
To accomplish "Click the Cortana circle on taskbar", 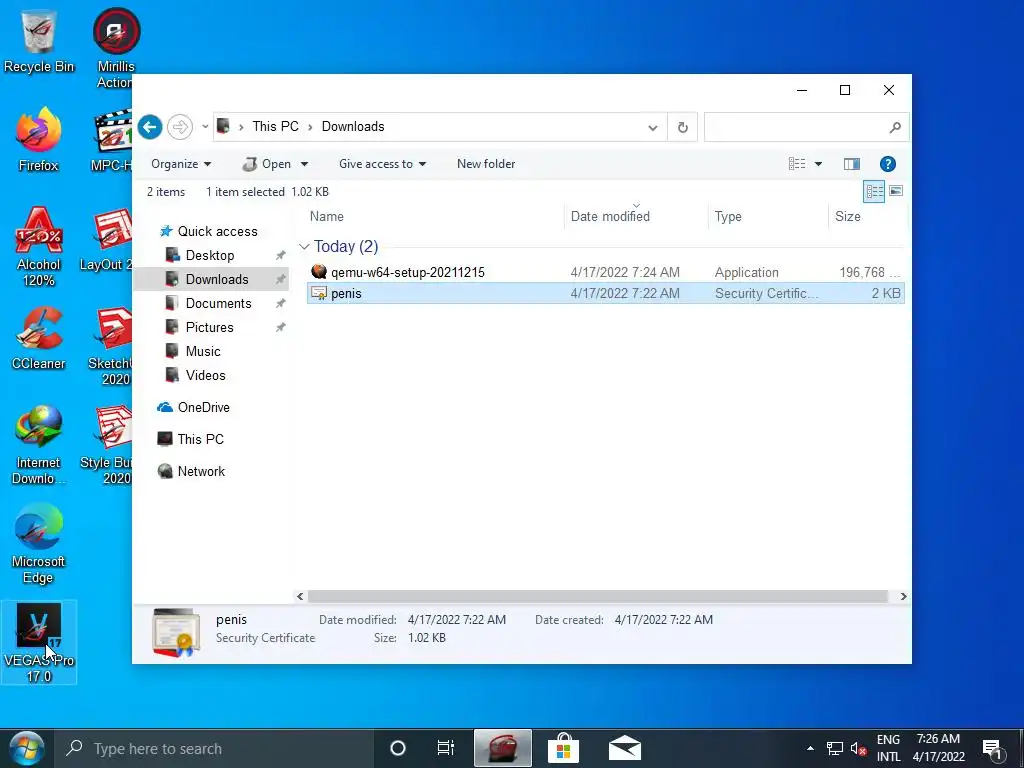I will 398,748.
